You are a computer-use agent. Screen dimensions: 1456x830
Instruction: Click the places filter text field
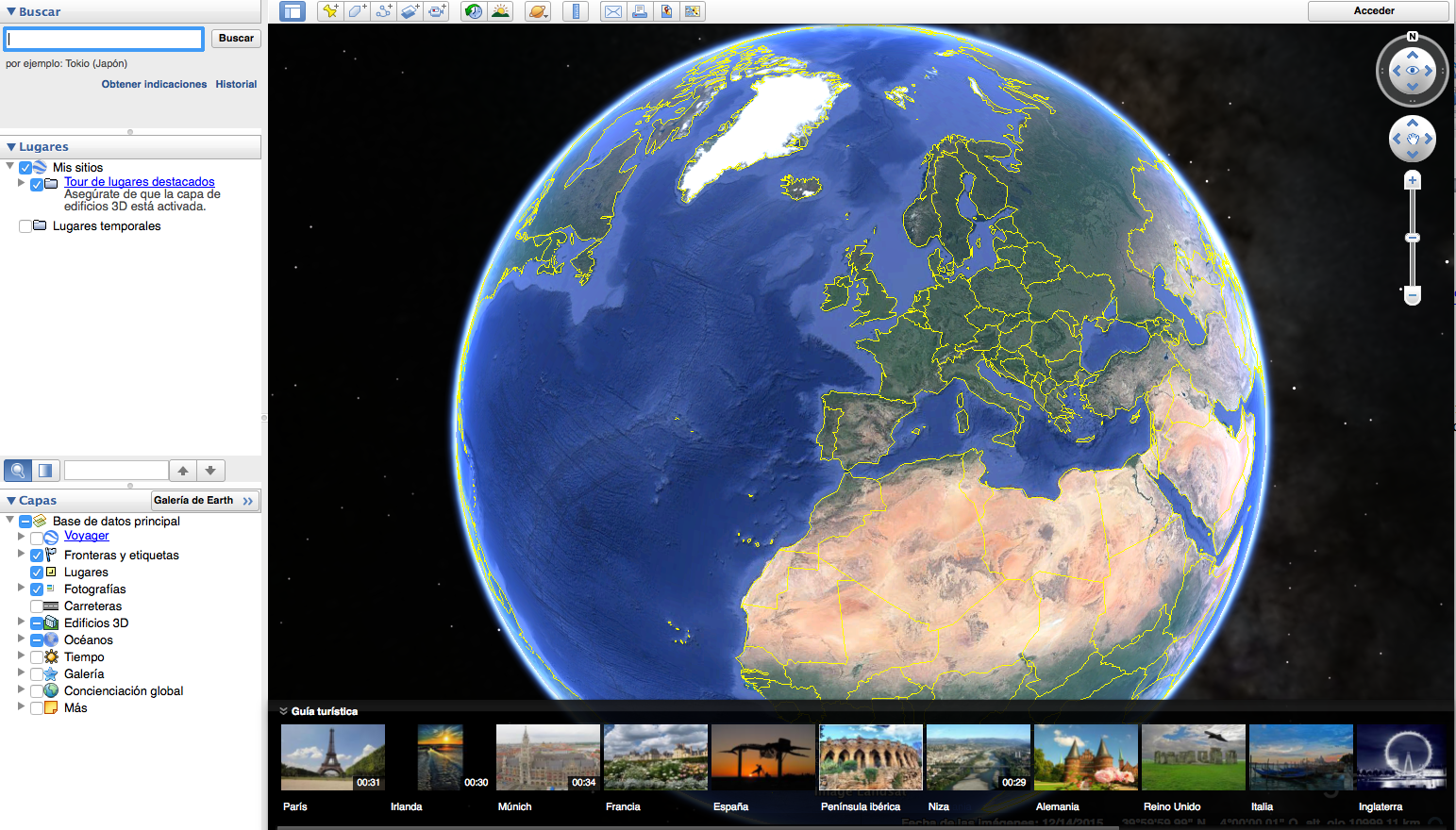pos(116,470)
